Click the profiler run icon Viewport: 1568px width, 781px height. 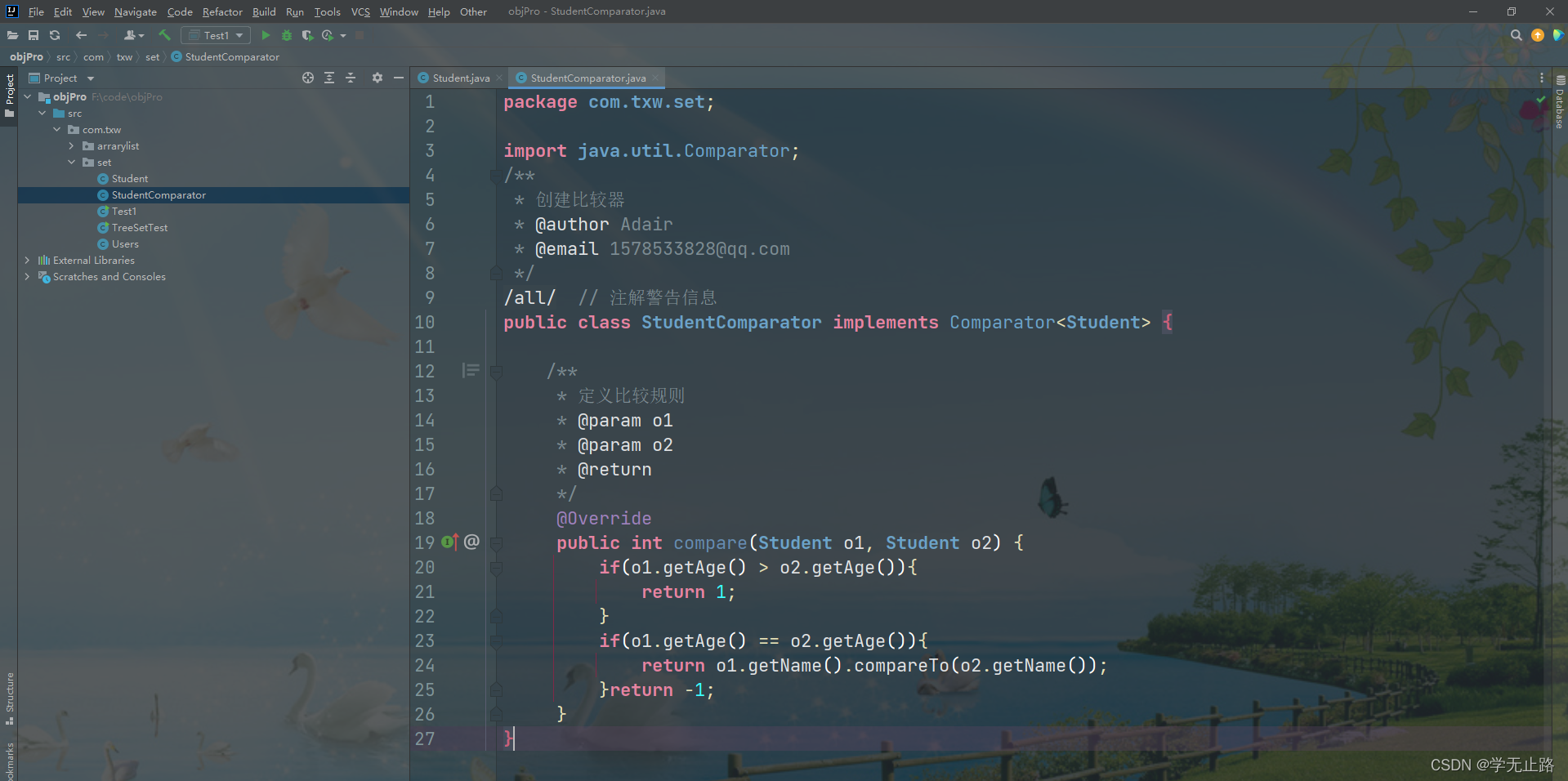click(x=328, y=35)
